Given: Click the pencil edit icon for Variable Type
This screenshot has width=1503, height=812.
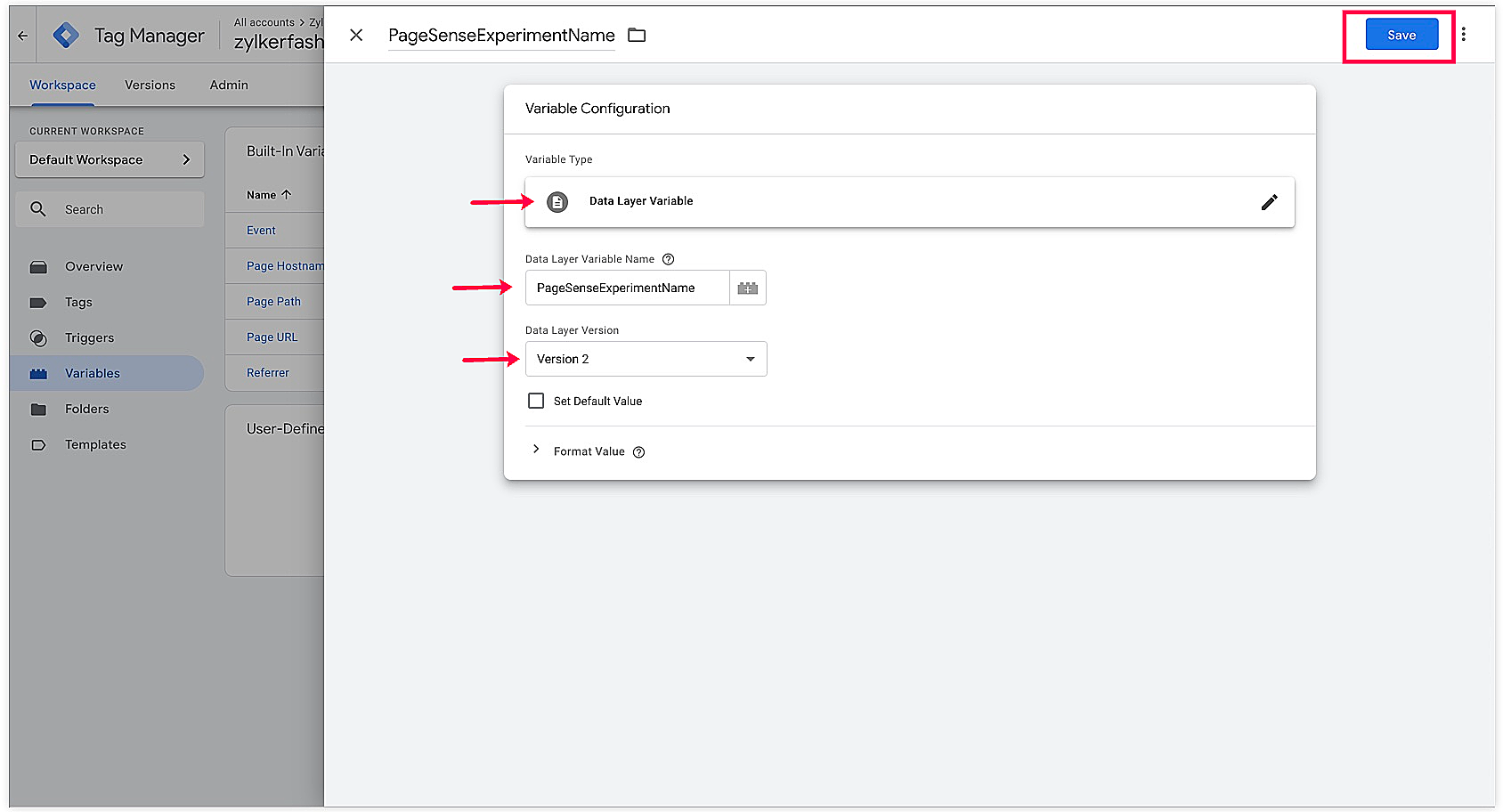Looking at the screenshot, I should click(x=1269, y=202).
